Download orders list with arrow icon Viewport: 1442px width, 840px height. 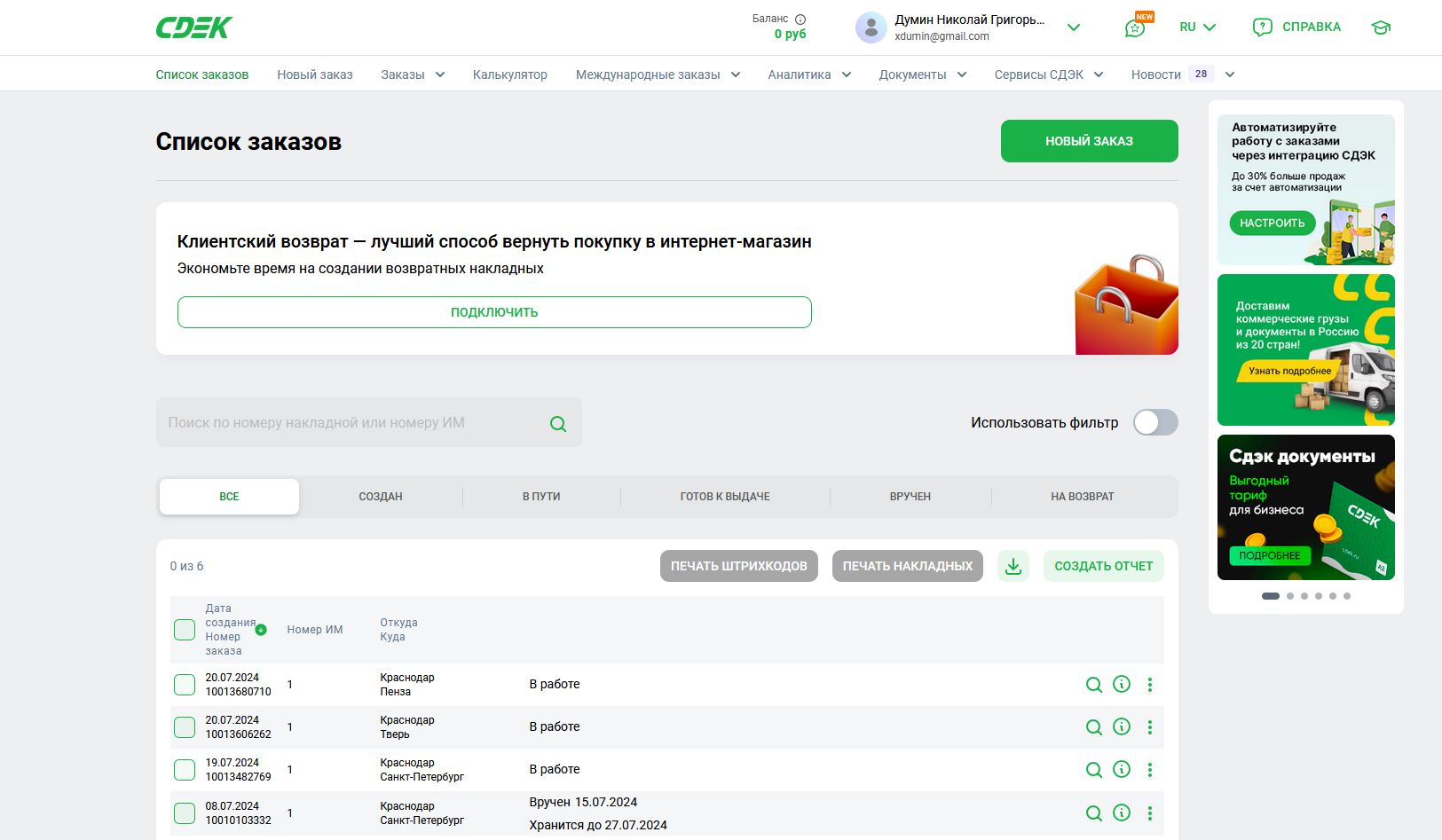(x=1013, y=566)
